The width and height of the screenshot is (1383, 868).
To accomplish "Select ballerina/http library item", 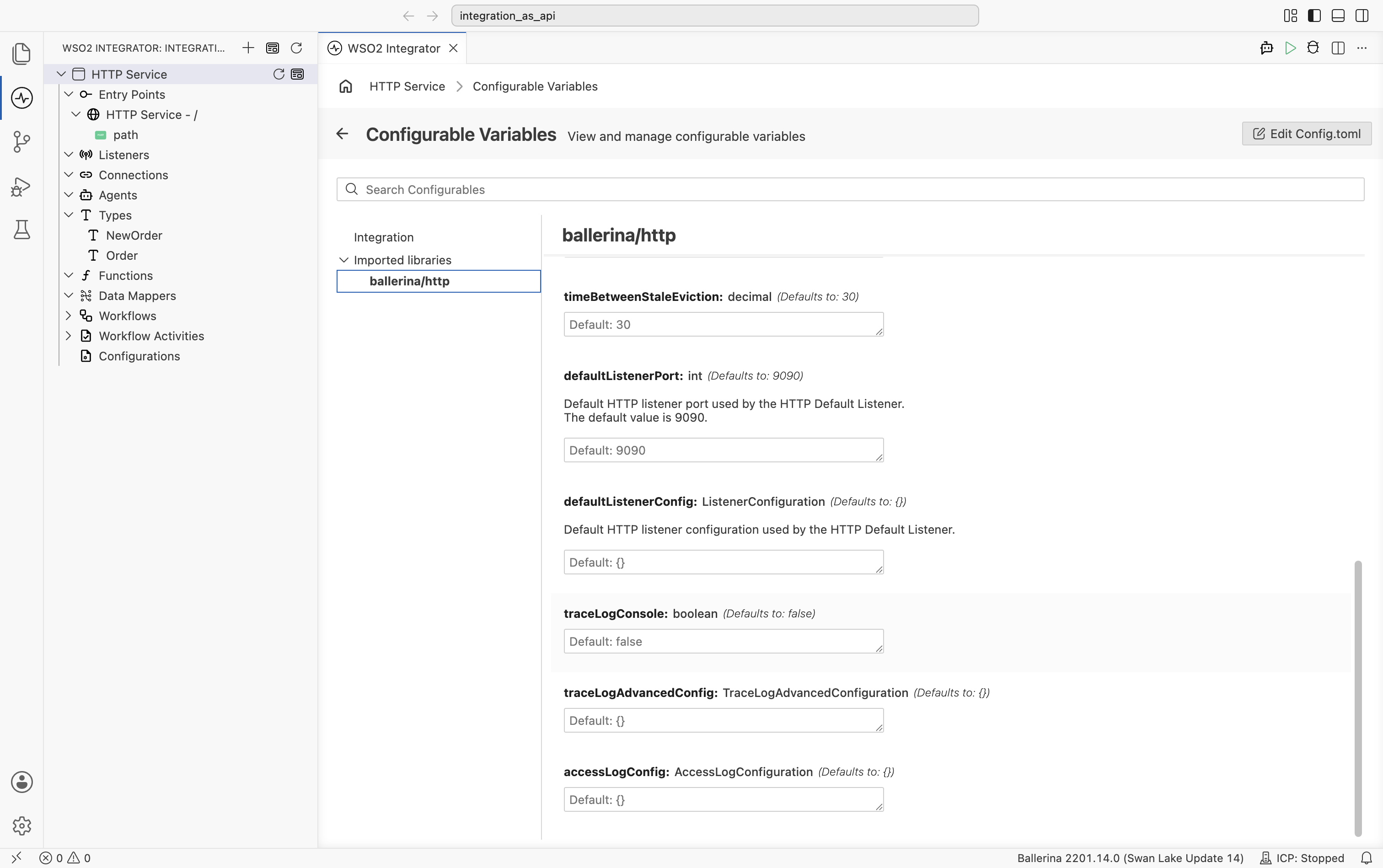I will click(x=439, y=281).
